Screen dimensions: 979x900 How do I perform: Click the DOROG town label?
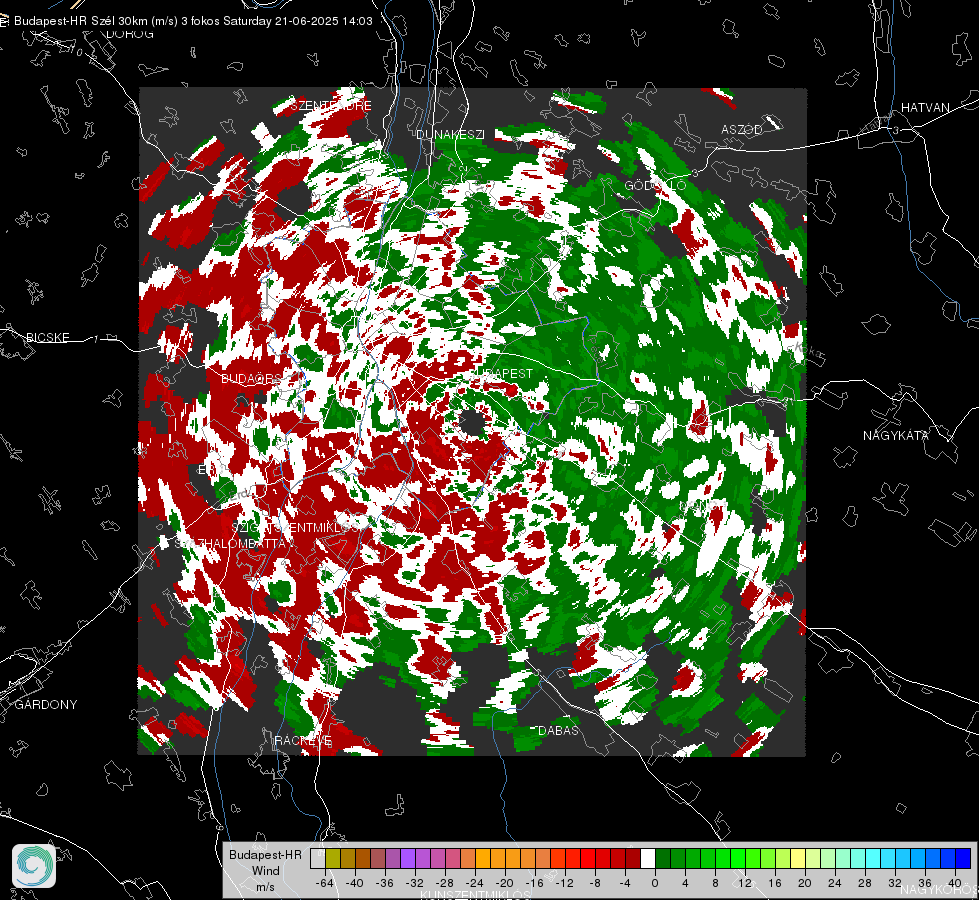point(130,34)
